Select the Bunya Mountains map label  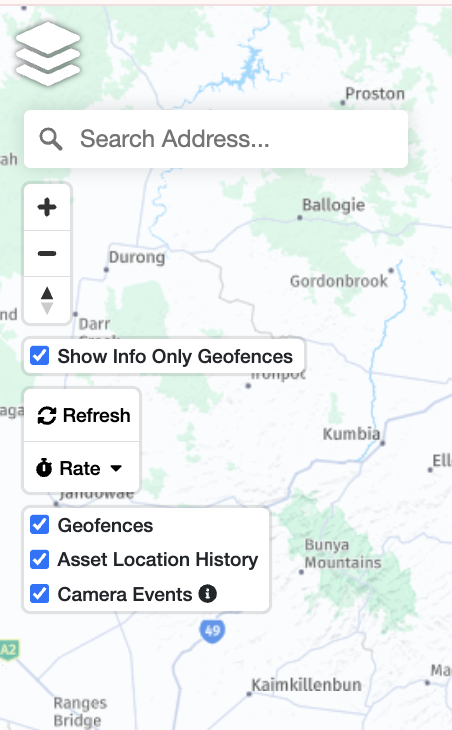pos(343,554)
